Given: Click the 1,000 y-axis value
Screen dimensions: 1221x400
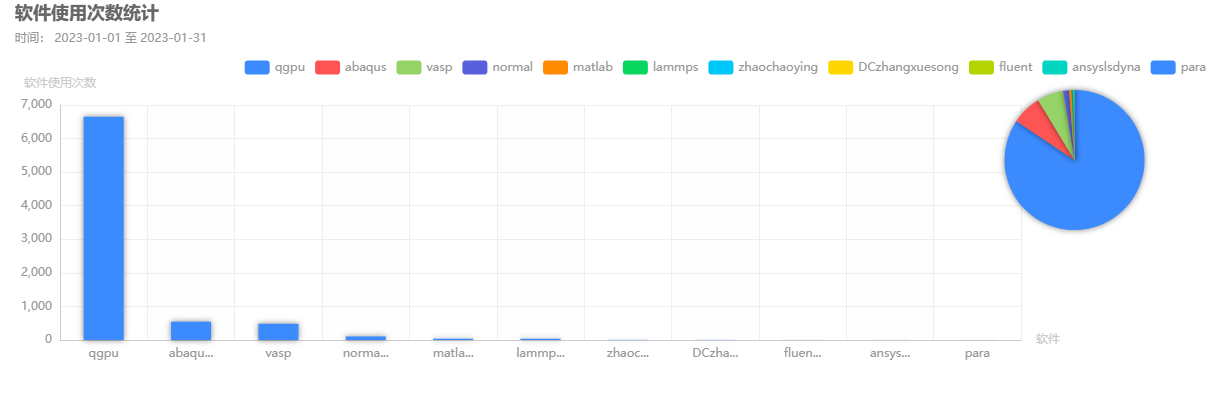Looking at the screenshot, I should (x=35, y=306).
